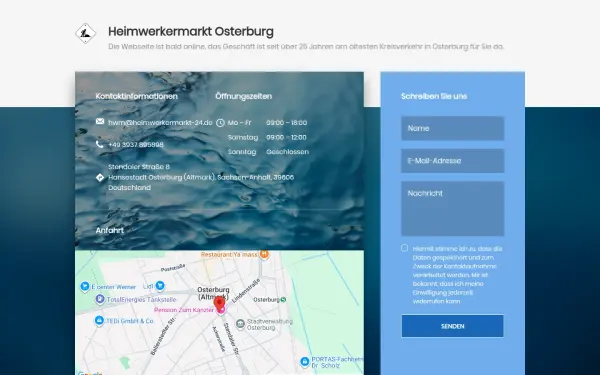This screenshot has height=375, width=600.
Task: Click the directions diamond icon next to address
Action: tap(100, 178)
